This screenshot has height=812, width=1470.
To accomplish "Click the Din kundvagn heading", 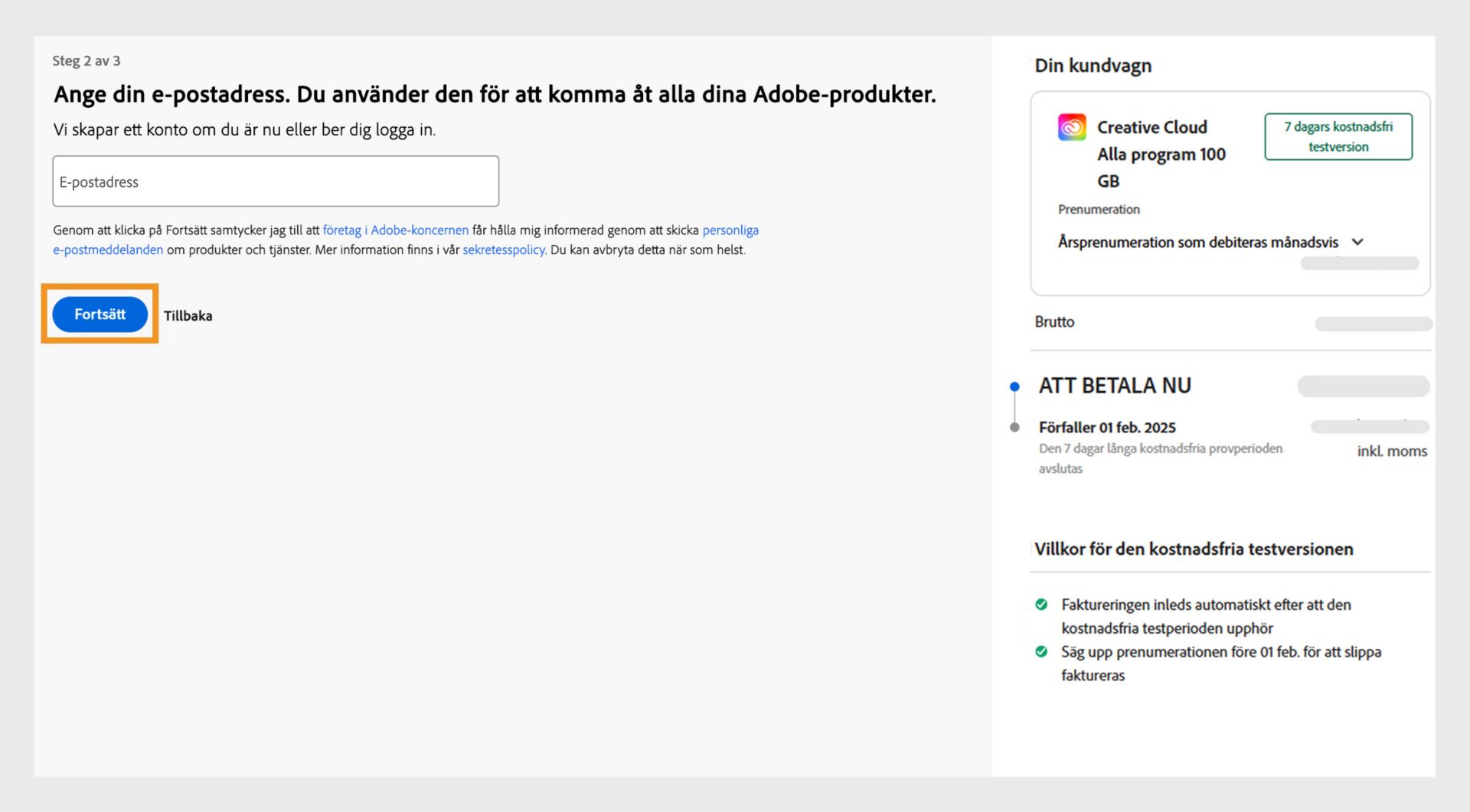I will pyautogui.click(x=1093, y=66).
